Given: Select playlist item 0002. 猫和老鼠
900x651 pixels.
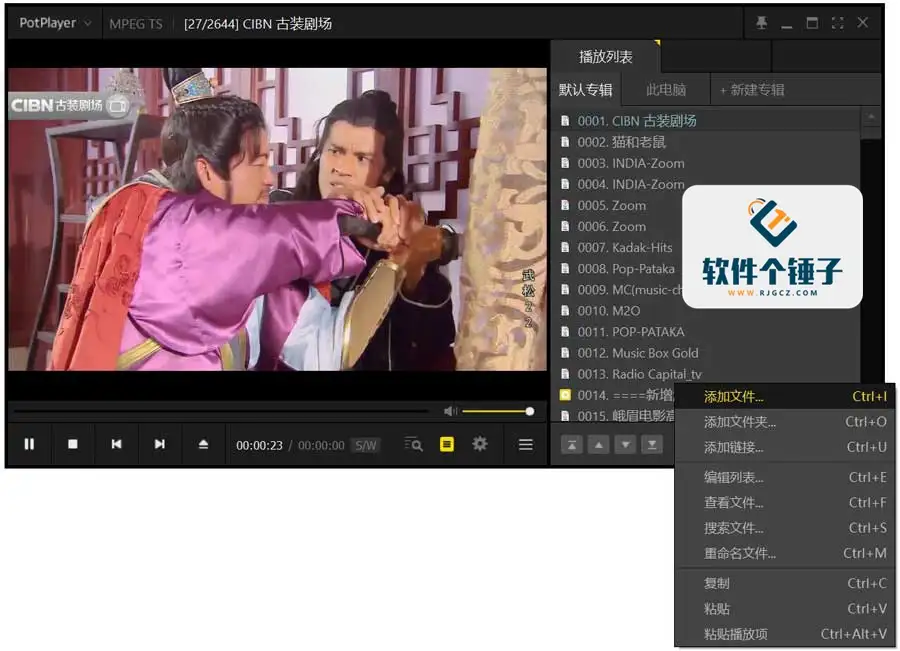Looking at the screenshot, I should pyautogui.click(x=706, y=142).
